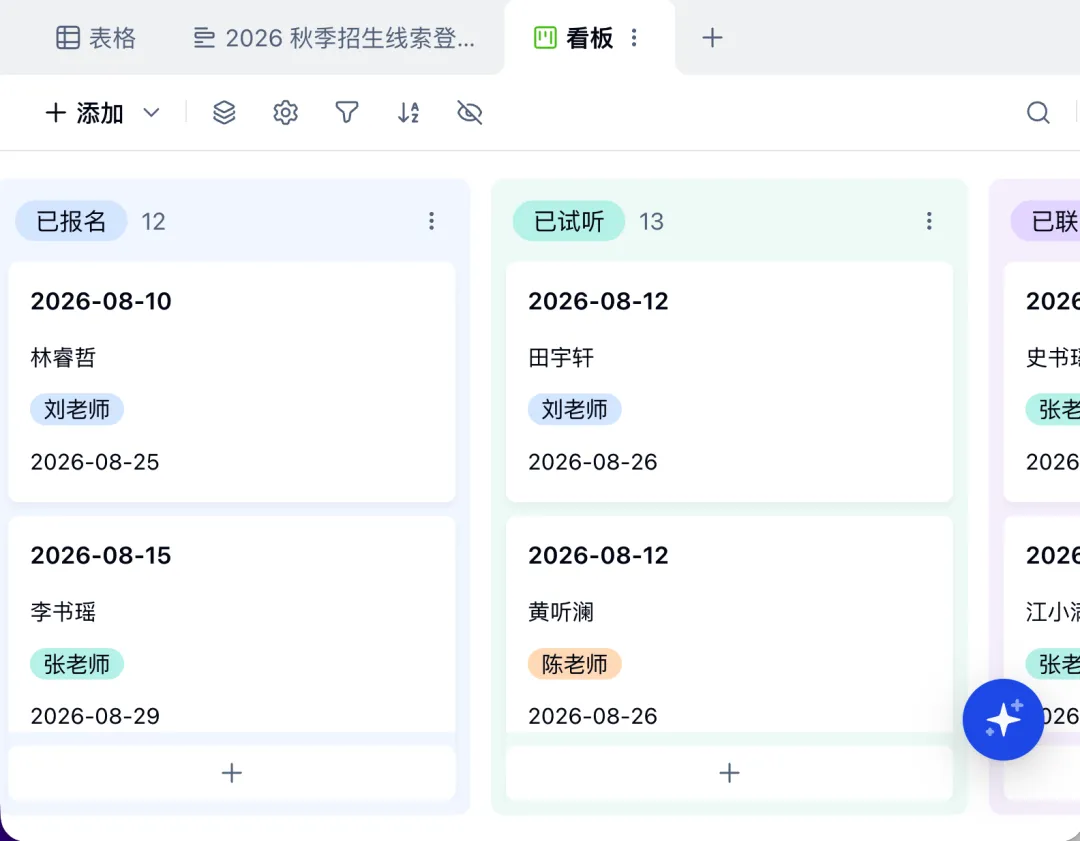This screenshot has height=841, width=1080.
Task: Click 张老师 tag on 李书瑶 card
Action: coord(76,665)
